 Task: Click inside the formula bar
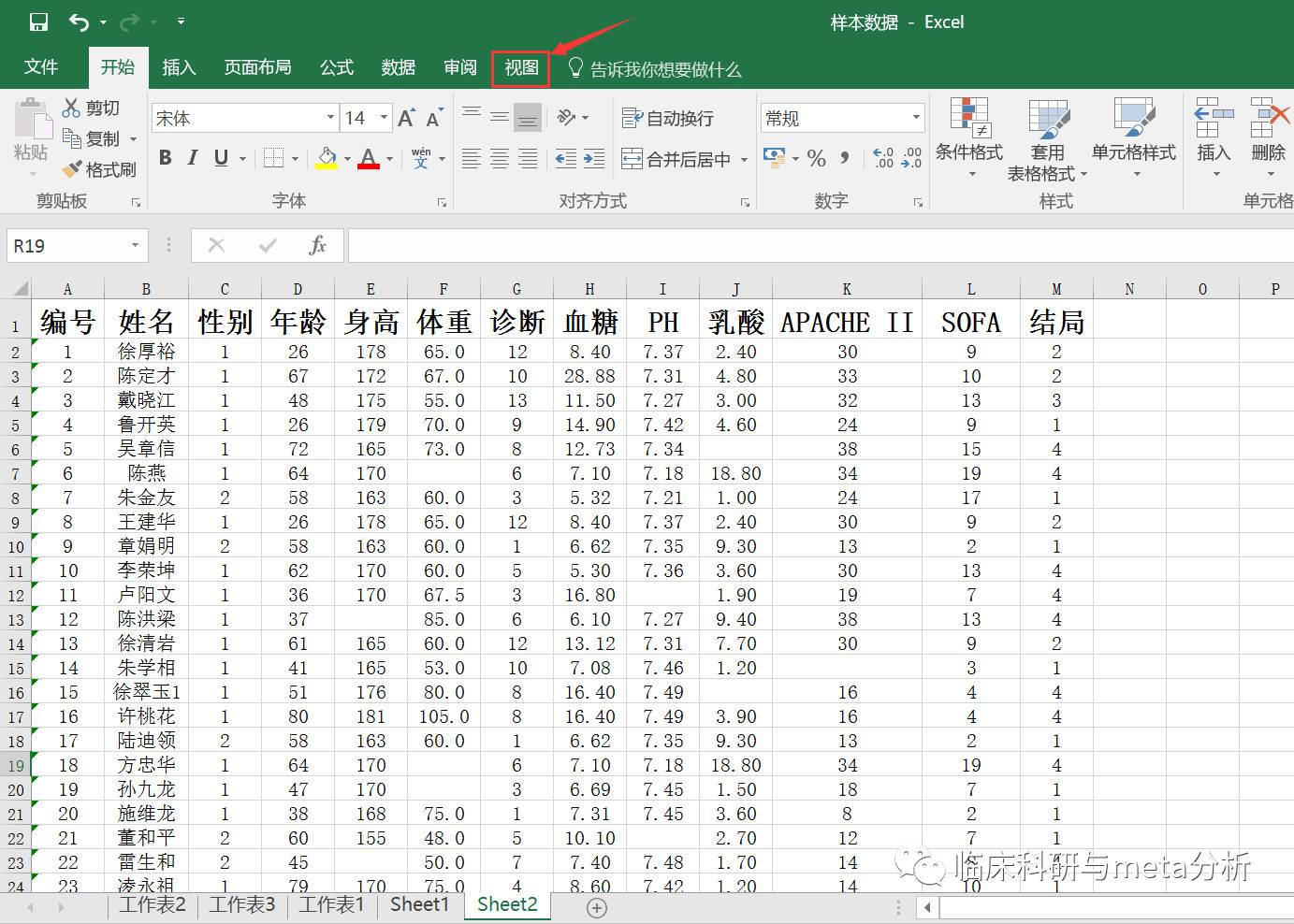point(821,246)
